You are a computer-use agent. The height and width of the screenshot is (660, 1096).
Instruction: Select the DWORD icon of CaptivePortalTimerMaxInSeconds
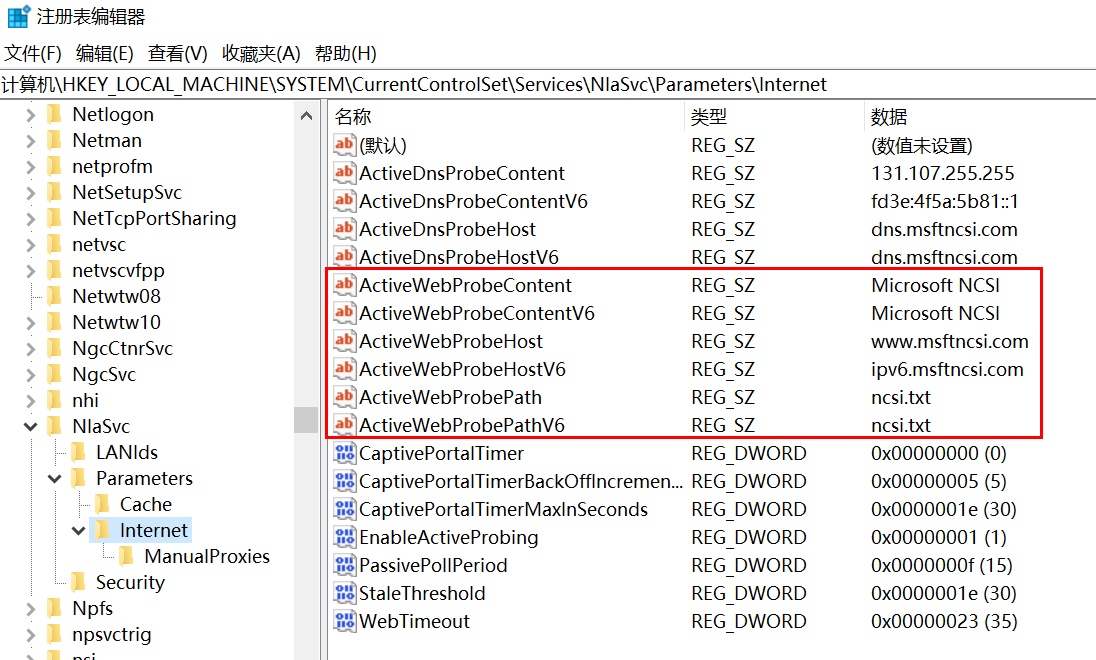point(345,509)
